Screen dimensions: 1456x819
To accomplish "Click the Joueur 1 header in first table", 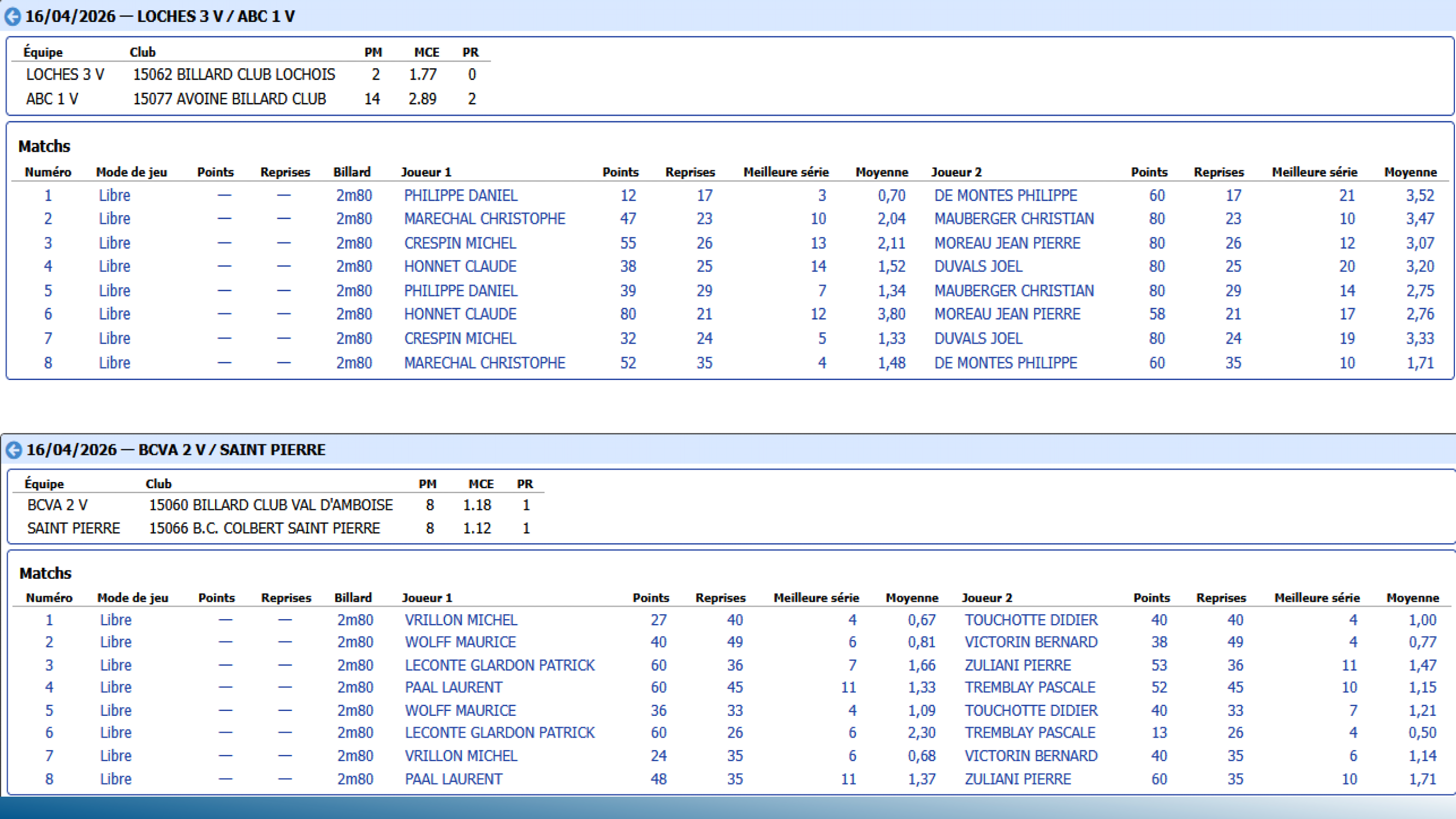I will click(x=426, y=173).
